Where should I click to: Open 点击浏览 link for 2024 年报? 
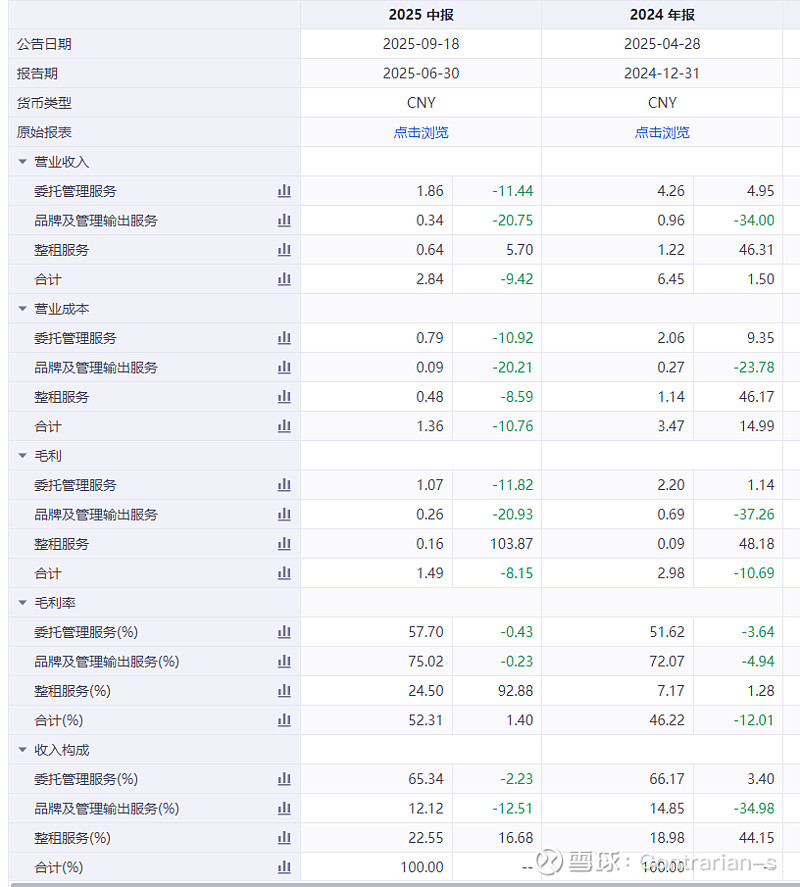click(662, 132)
